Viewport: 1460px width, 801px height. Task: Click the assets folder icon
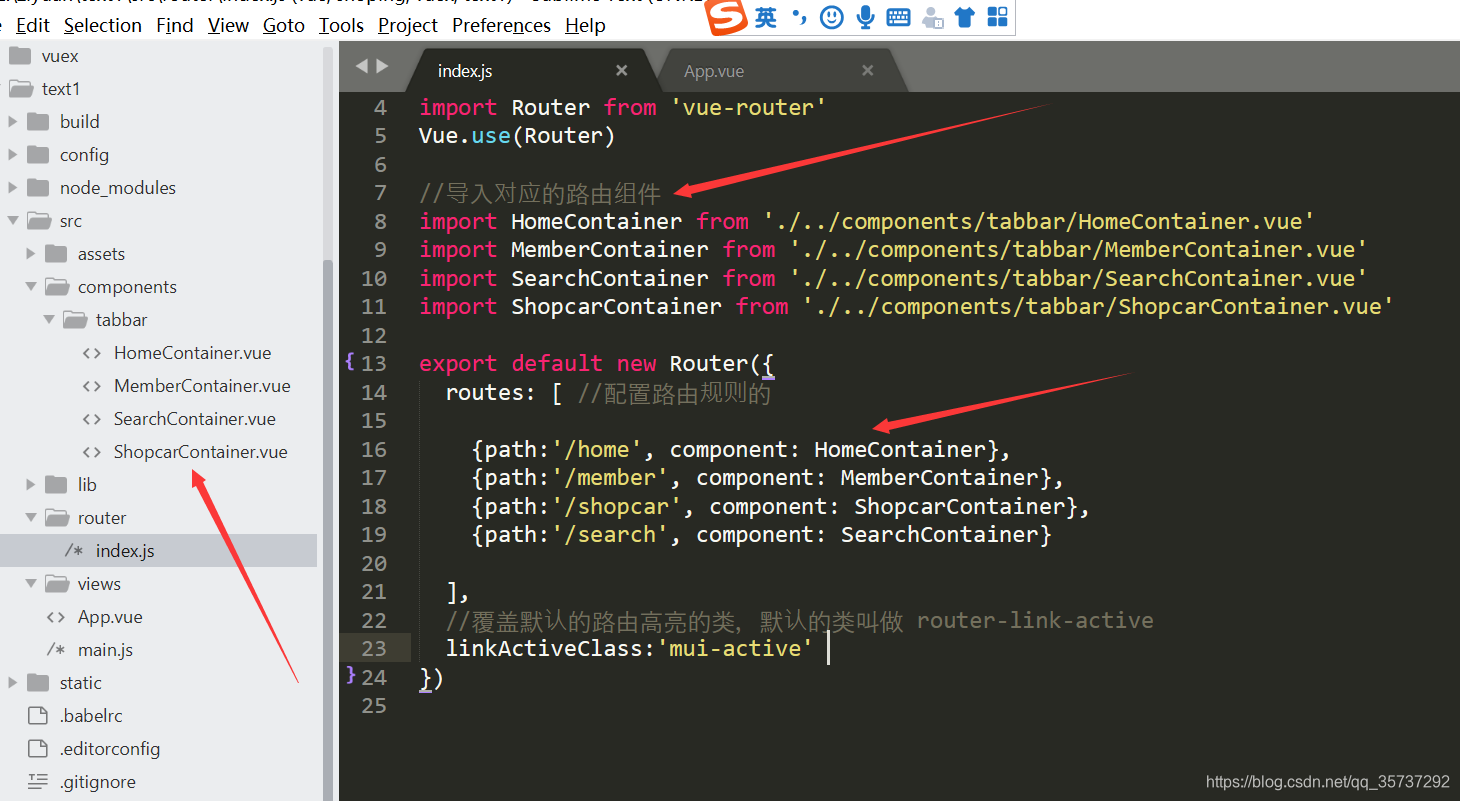[57, 254]
